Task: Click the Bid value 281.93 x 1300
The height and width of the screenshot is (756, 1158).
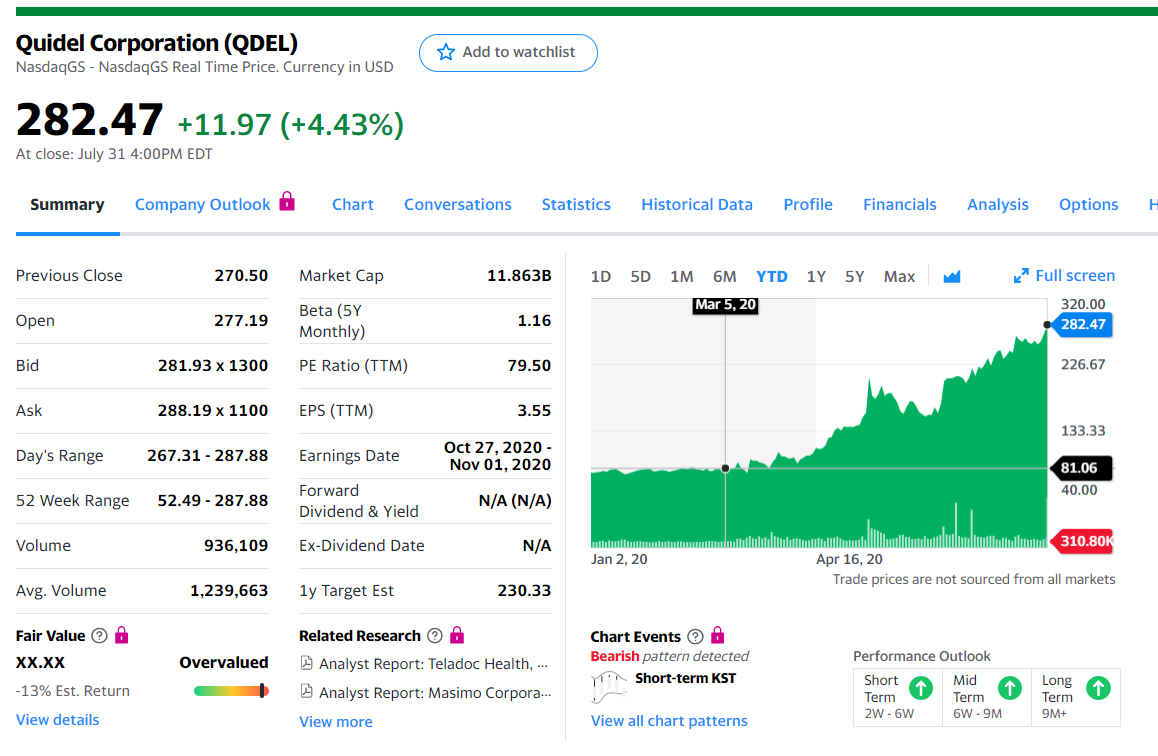Action: (x=213, y=365)
